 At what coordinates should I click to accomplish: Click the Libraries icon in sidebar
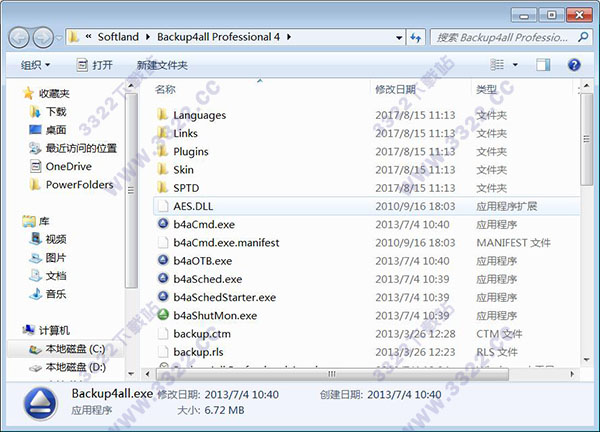(x=29, y=221)
